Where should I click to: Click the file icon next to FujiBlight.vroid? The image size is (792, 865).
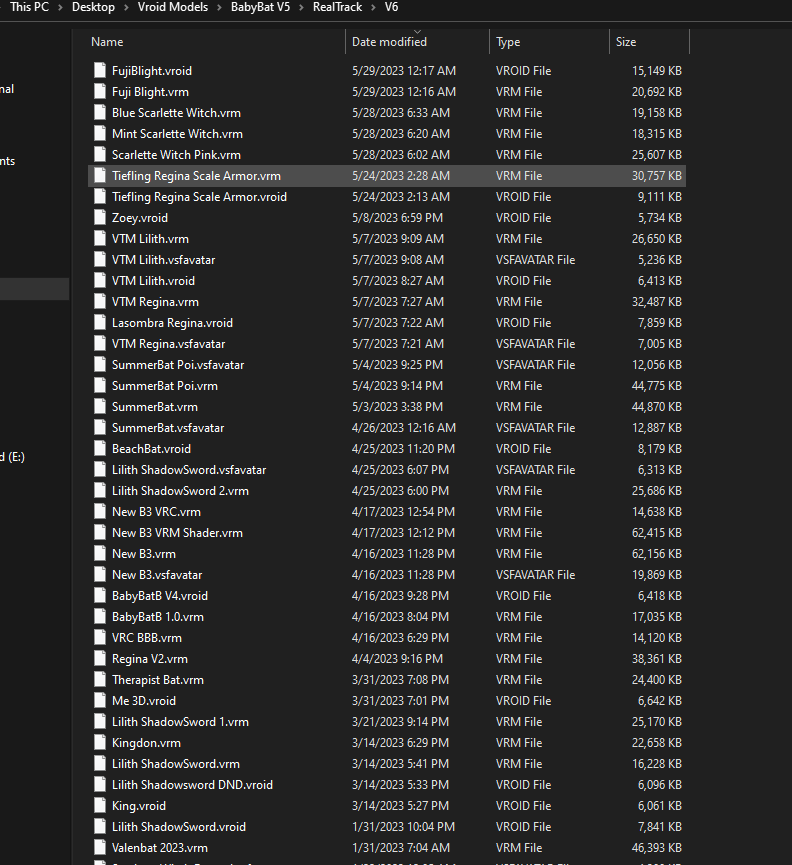click(x=99, y=71)
